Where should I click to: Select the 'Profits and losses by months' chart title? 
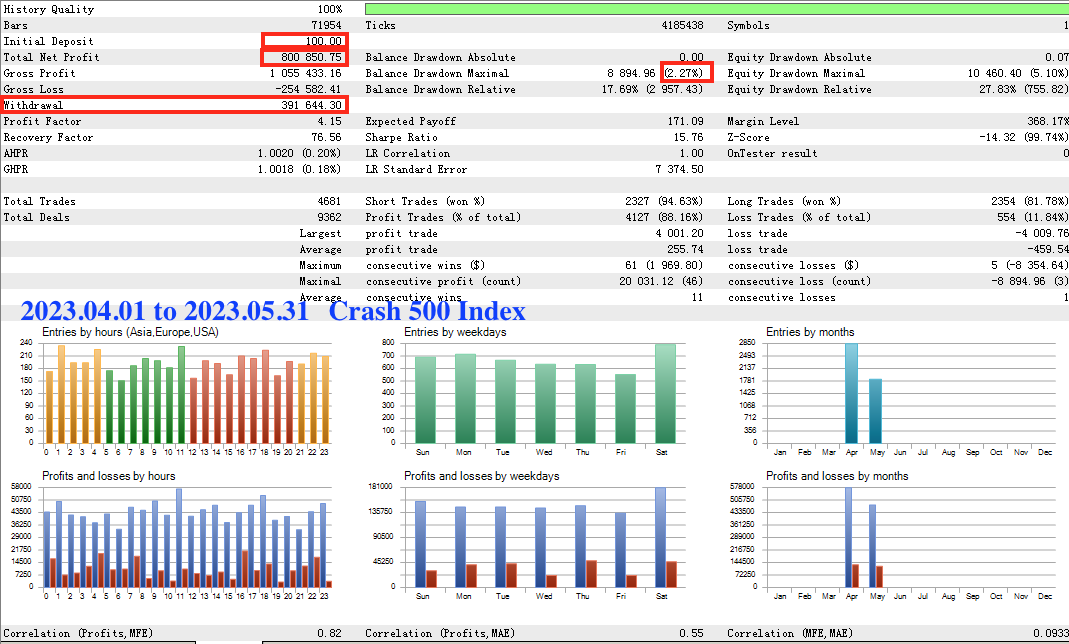tap(837, 476)
